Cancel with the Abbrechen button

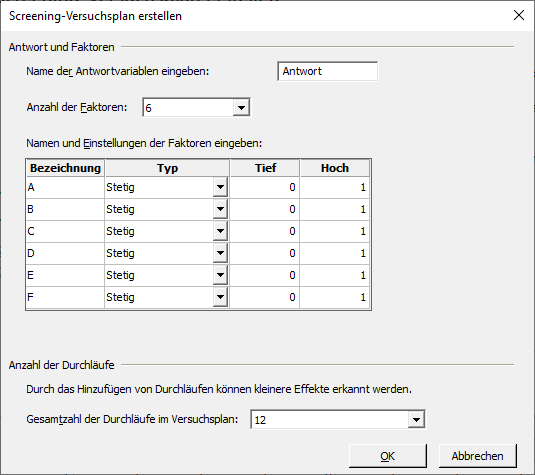[x=477, y=456]
